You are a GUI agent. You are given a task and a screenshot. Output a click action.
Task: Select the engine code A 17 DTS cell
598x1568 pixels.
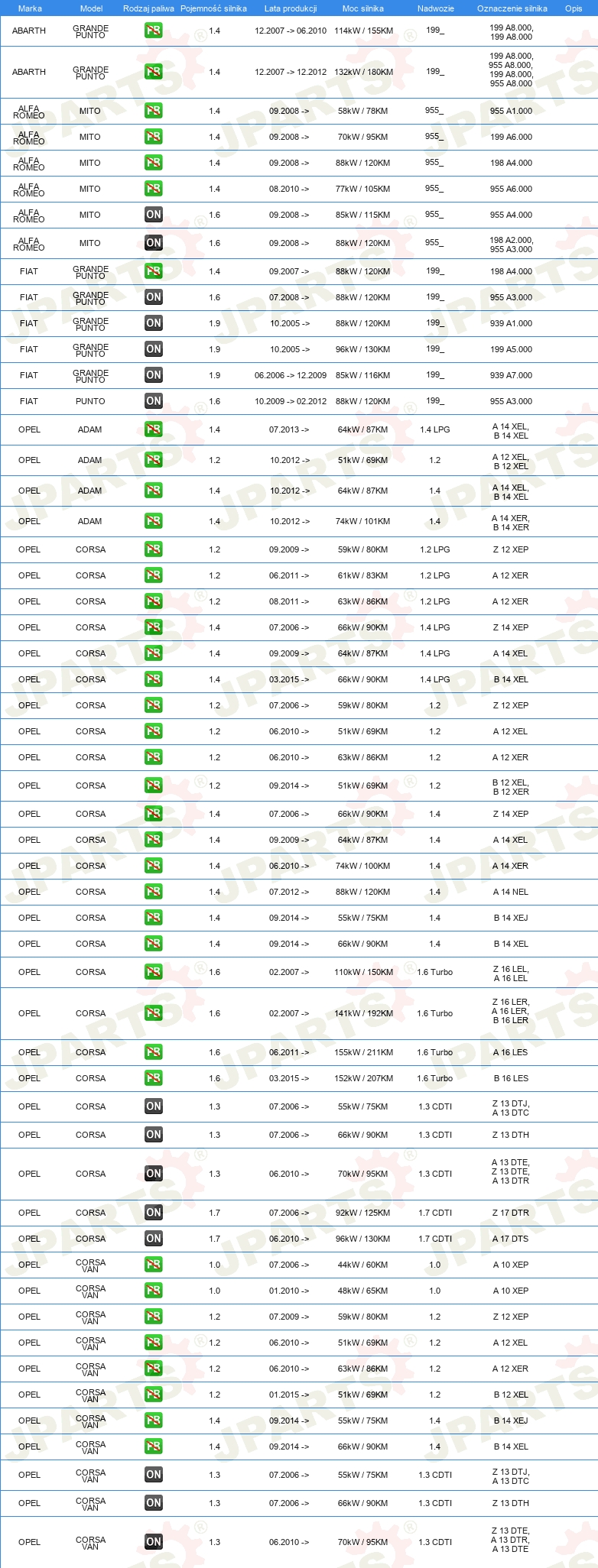click(x=511, y=1239)
